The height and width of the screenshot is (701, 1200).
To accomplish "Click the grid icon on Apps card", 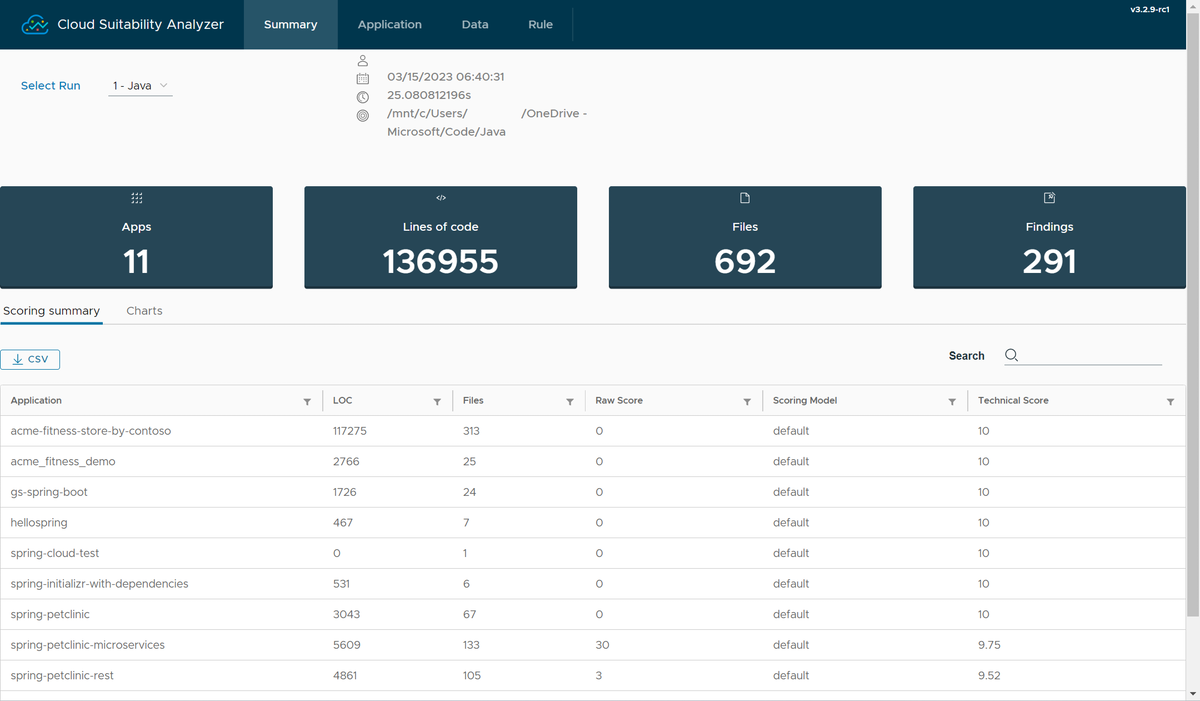I will [136, 198].
